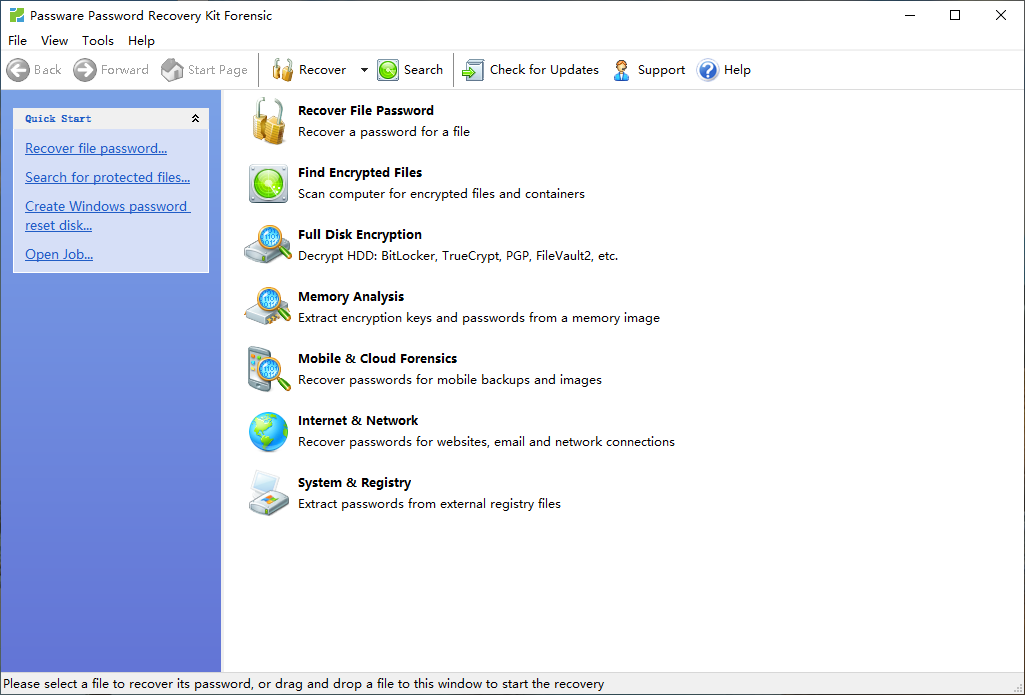
Task: Click the Recover file password link
Action: point(96,148)
